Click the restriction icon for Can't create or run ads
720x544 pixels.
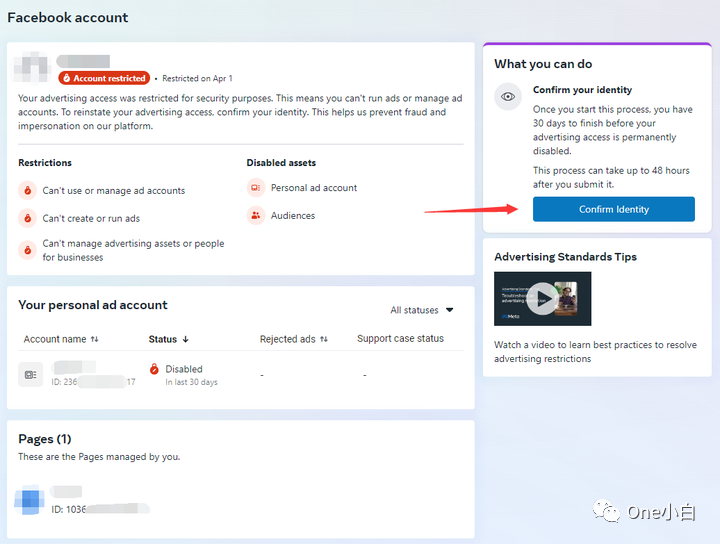pyautogui.click(x=28, y=218)
